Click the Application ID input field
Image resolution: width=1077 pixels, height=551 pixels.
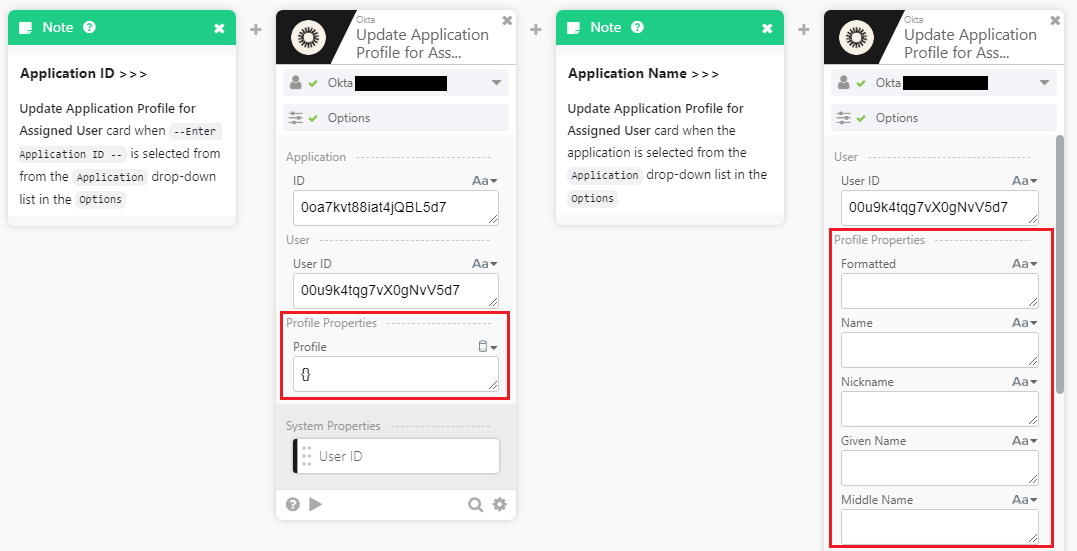tap(395, 208)
